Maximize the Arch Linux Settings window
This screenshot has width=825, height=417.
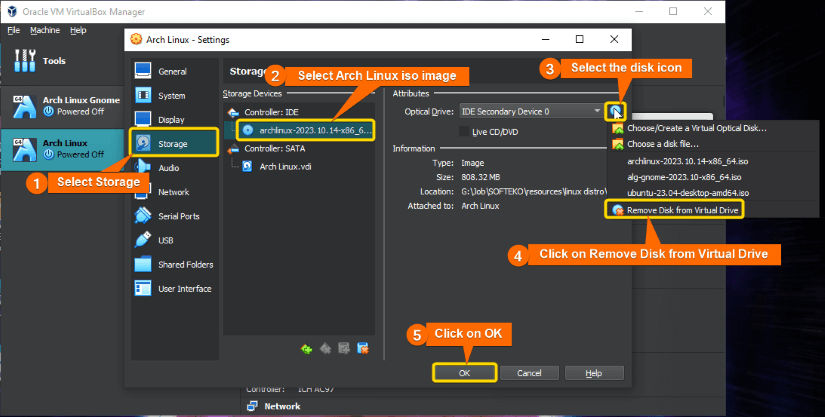pos(579,39)
